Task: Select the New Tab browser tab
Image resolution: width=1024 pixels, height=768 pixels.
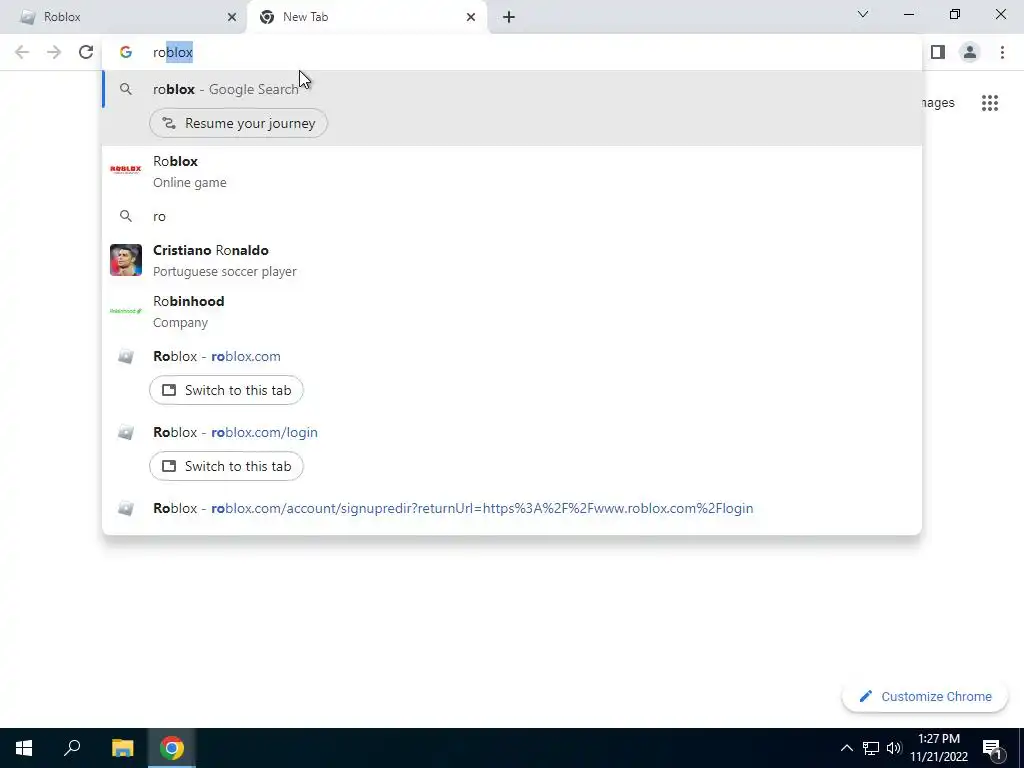Action: pyautogui.click(x=367, y=17)
